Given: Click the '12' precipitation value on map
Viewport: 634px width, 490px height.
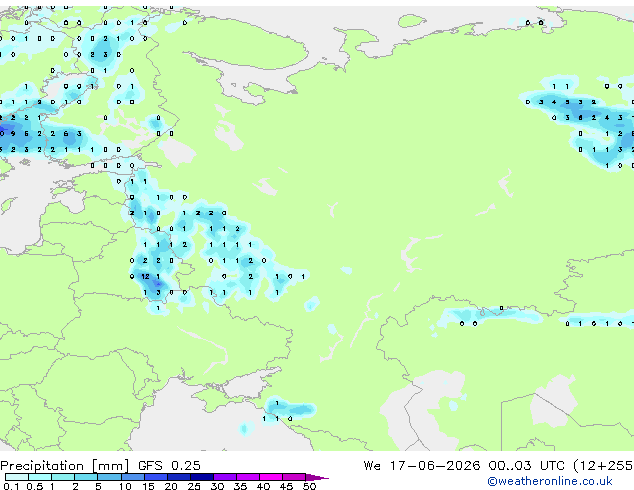Looking at the screenshot, I should (145, 277).
